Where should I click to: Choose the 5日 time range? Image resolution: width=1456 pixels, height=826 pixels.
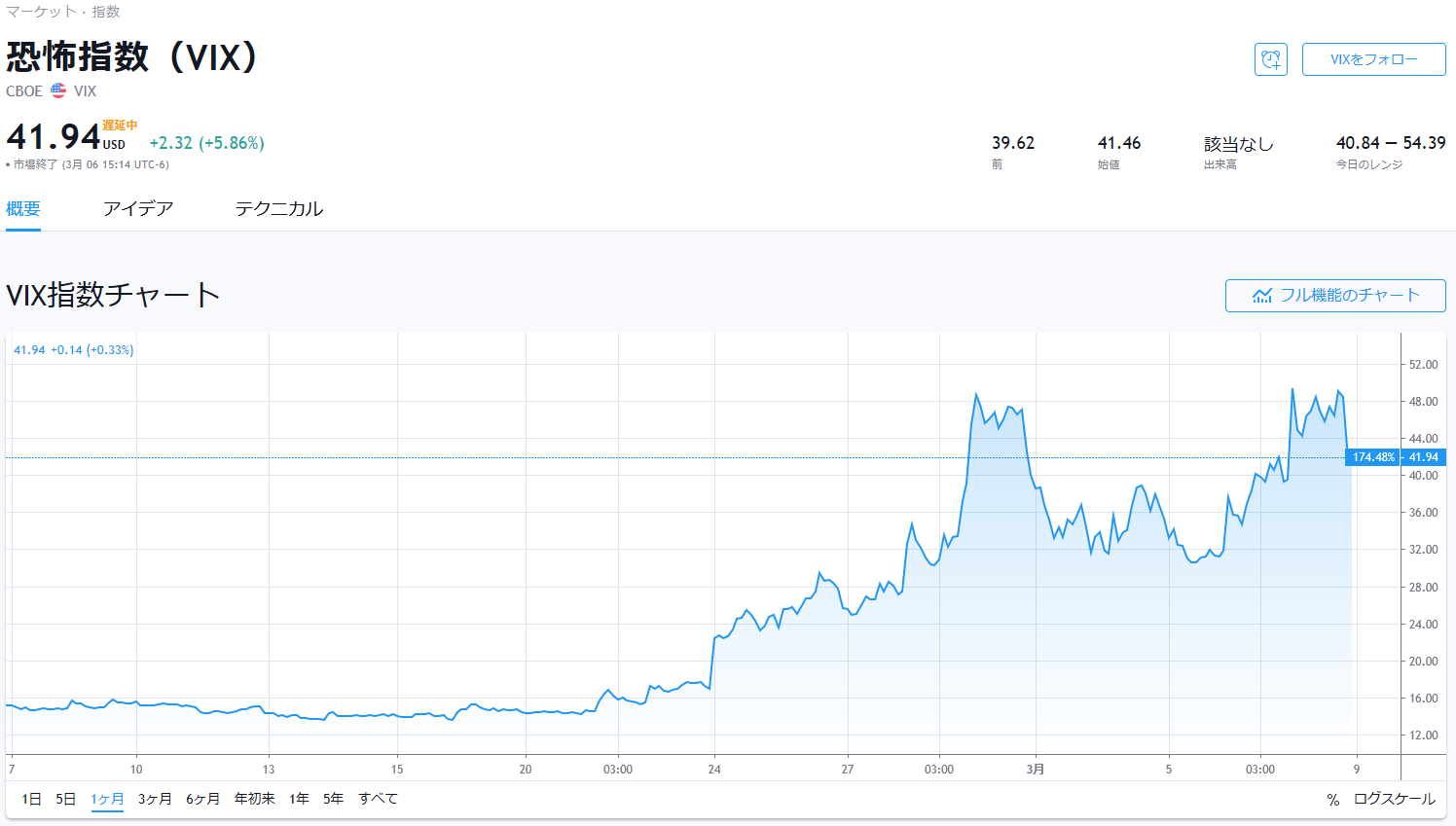tap(65, 799)
